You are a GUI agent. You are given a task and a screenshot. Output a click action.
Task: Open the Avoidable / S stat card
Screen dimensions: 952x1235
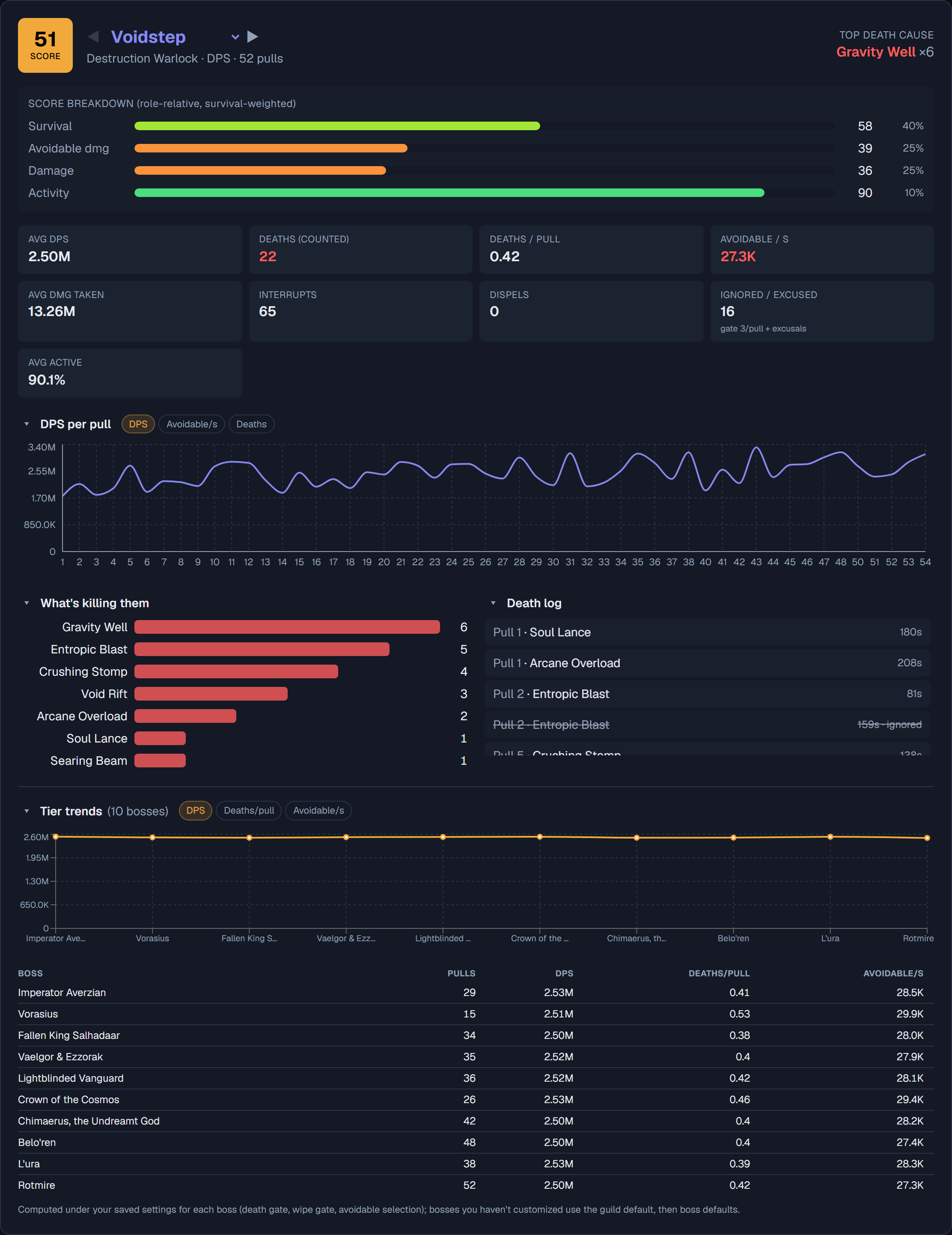822,250
